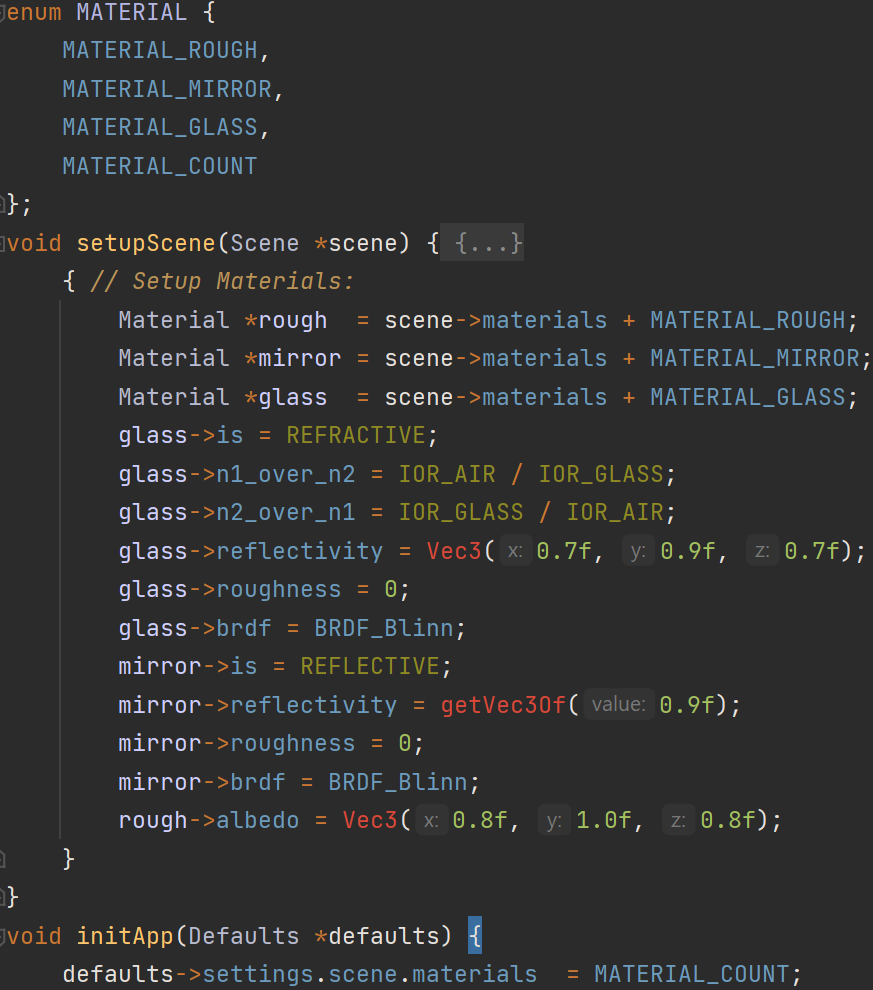The image size is (873, 990).
Task: Click glass->roughness field
Action: (278, 589)
